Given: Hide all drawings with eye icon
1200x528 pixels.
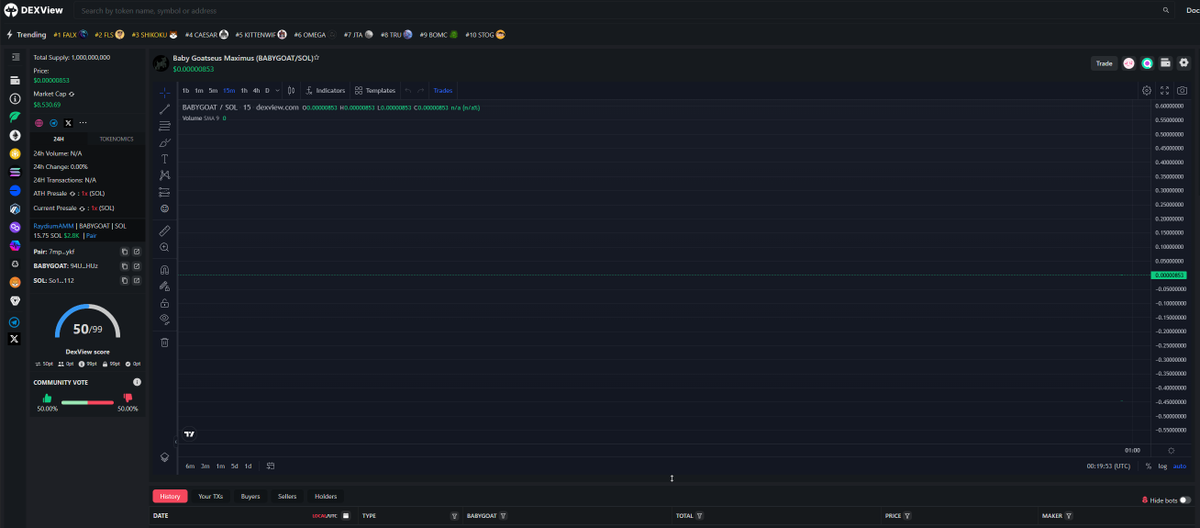Looking at the screenshot, I should pyautogui.click(x=165, y=319).
